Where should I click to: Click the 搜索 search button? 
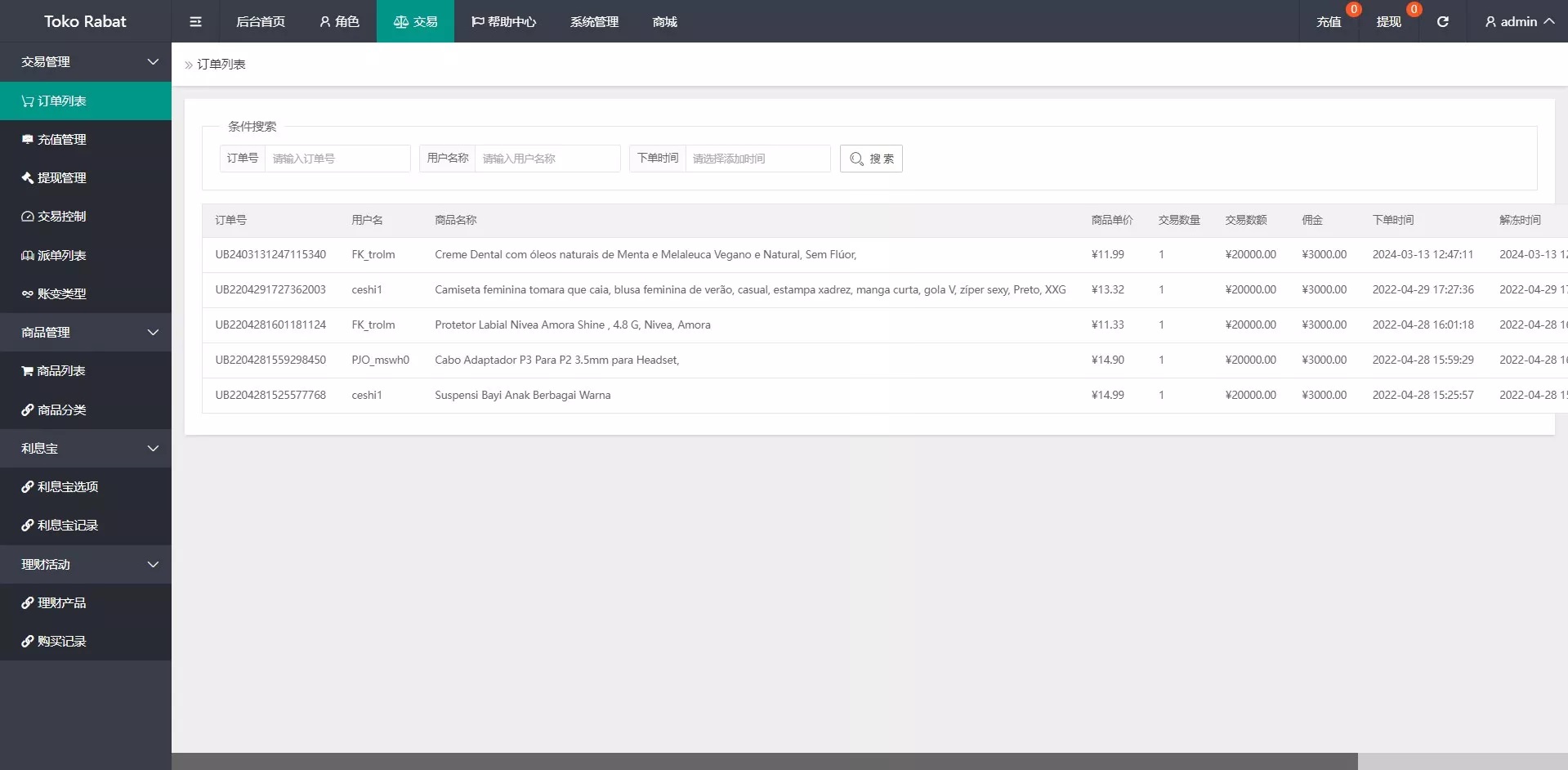pos(871,159)
